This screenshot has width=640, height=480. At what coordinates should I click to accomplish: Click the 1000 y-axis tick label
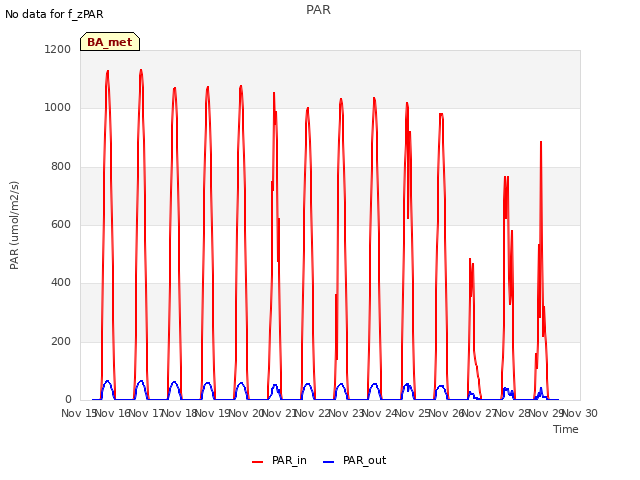(x=58, y=107)
